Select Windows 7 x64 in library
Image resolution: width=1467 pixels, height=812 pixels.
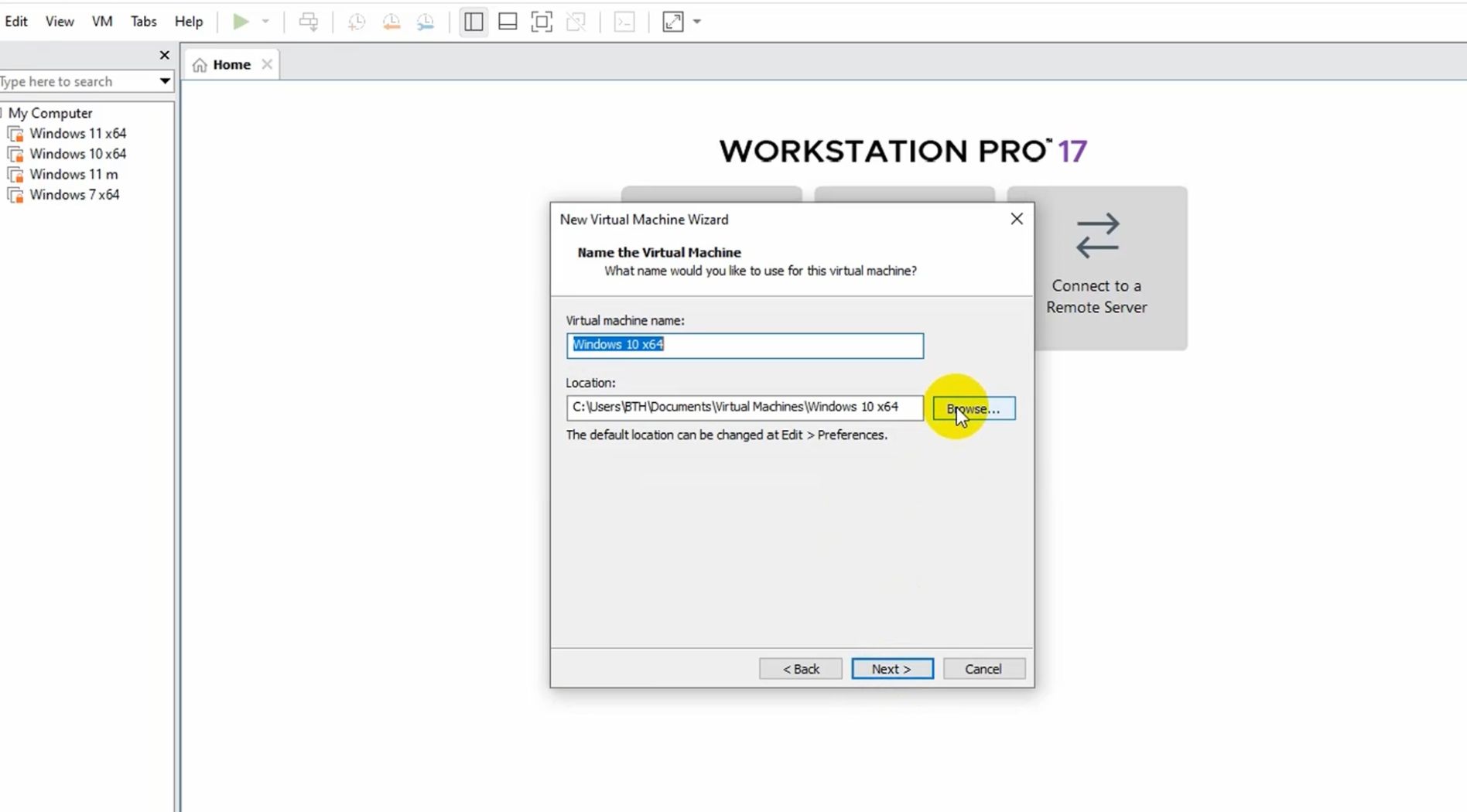click(74, 195)
